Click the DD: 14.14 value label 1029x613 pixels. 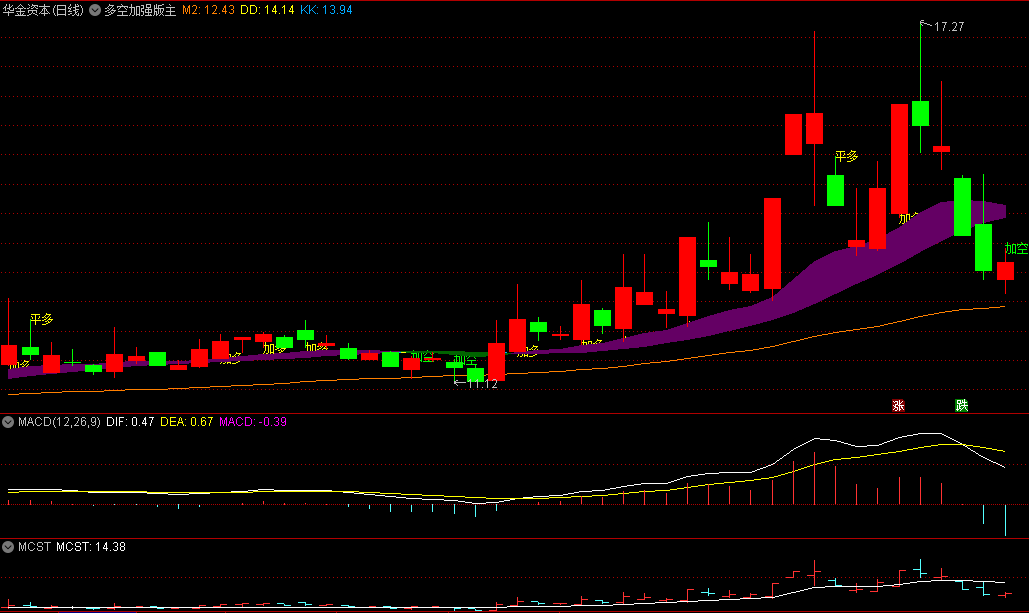[x=267, y=10]
